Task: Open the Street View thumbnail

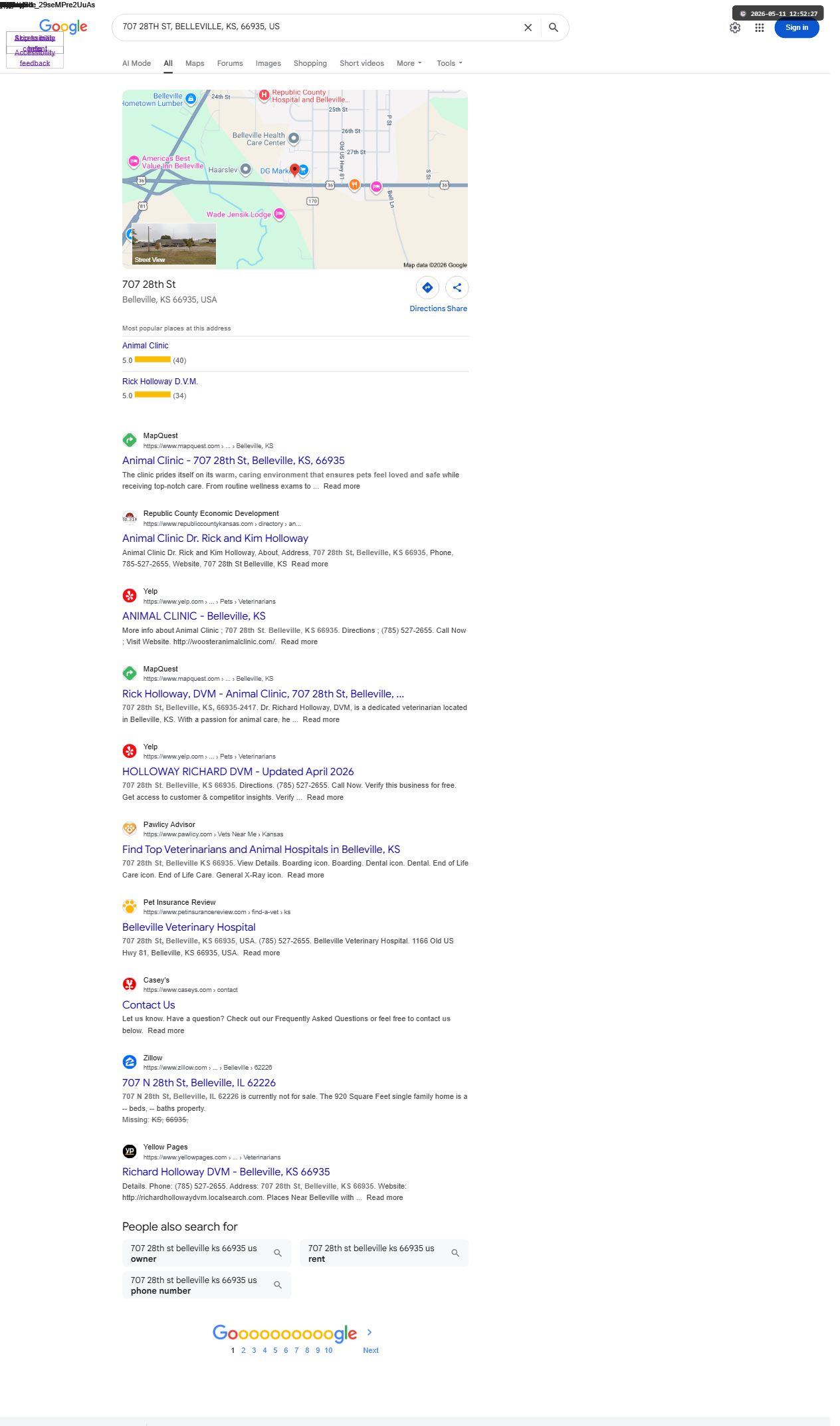Action: point(174,244)
